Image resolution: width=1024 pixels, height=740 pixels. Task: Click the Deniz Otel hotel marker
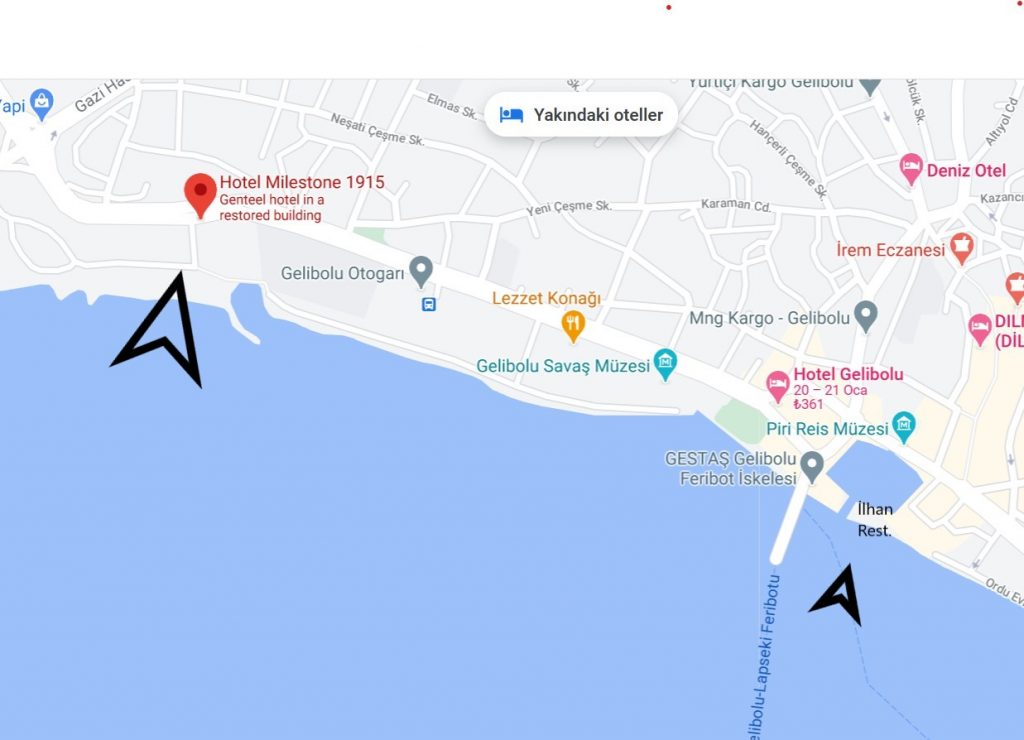(911, 169)
